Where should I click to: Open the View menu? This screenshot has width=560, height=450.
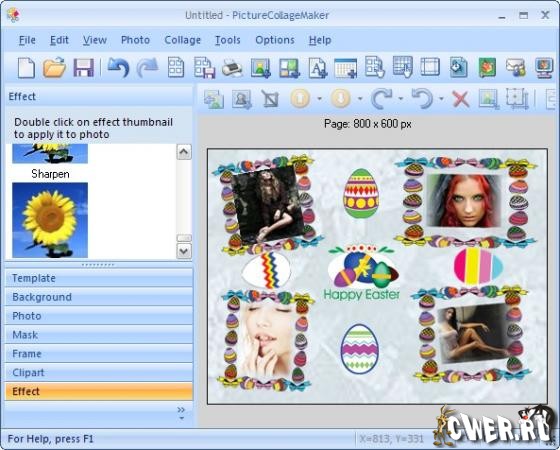click(x=95, y=40)
